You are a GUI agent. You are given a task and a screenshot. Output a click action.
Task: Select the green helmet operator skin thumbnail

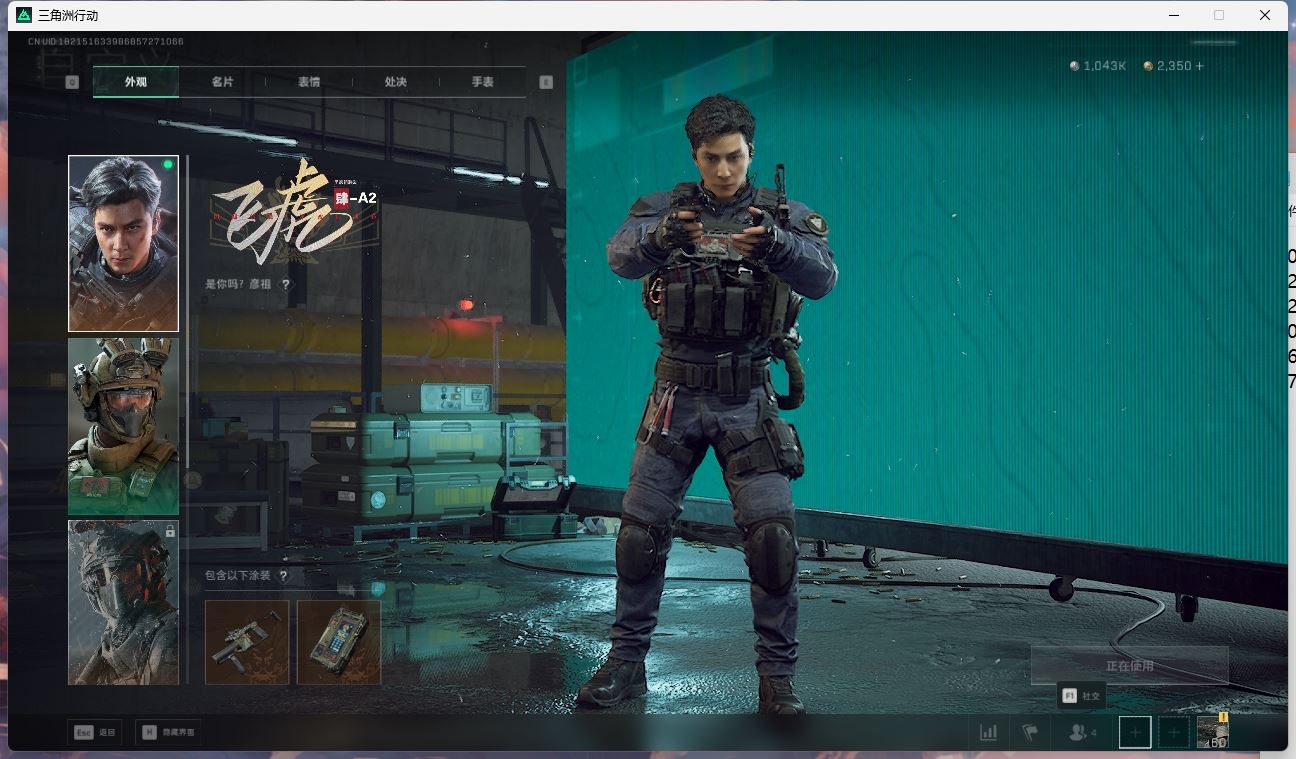[x=123, y=426]
